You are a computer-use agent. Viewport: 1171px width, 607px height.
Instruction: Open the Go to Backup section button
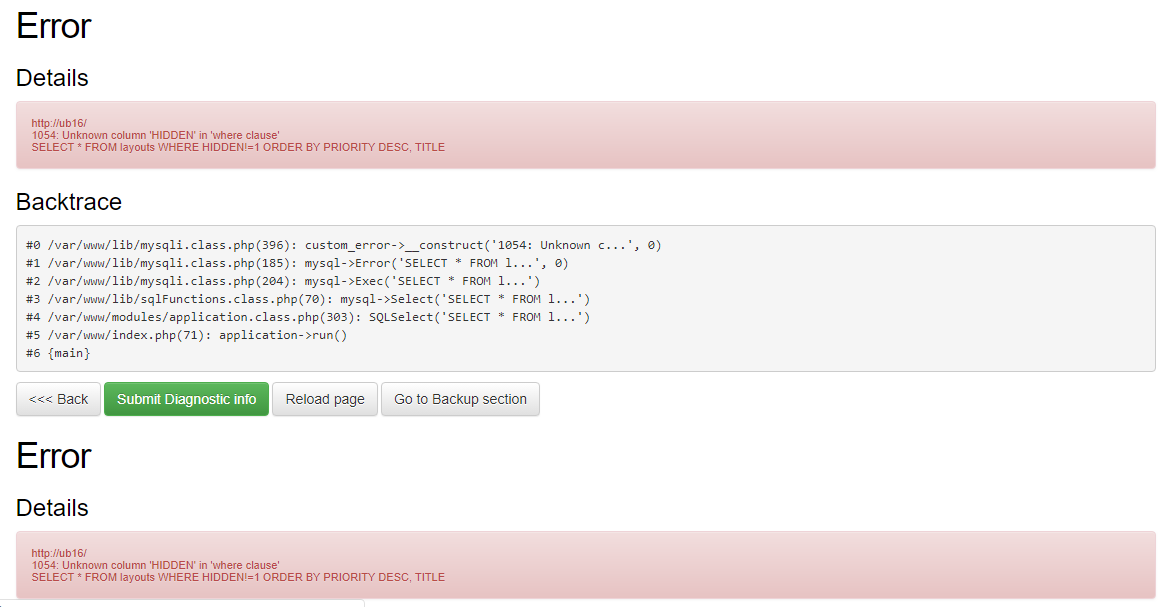(460, 399)
